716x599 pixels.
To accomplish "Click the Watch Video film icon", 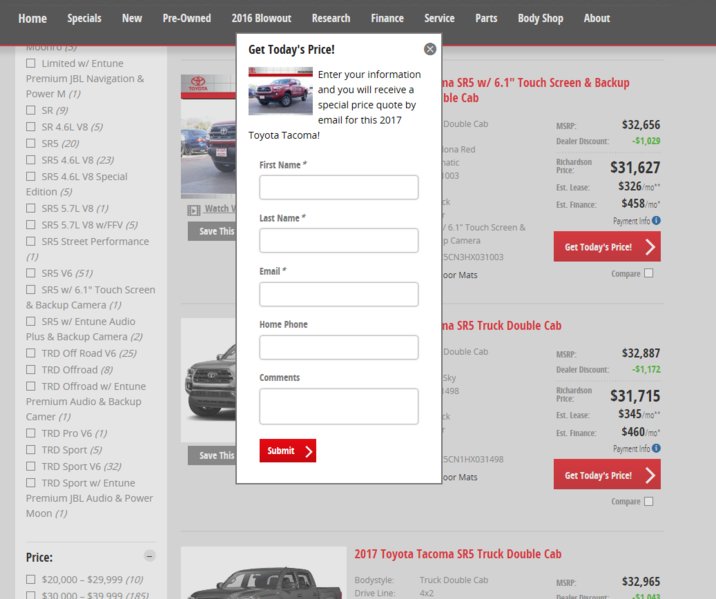I will 194,210.
